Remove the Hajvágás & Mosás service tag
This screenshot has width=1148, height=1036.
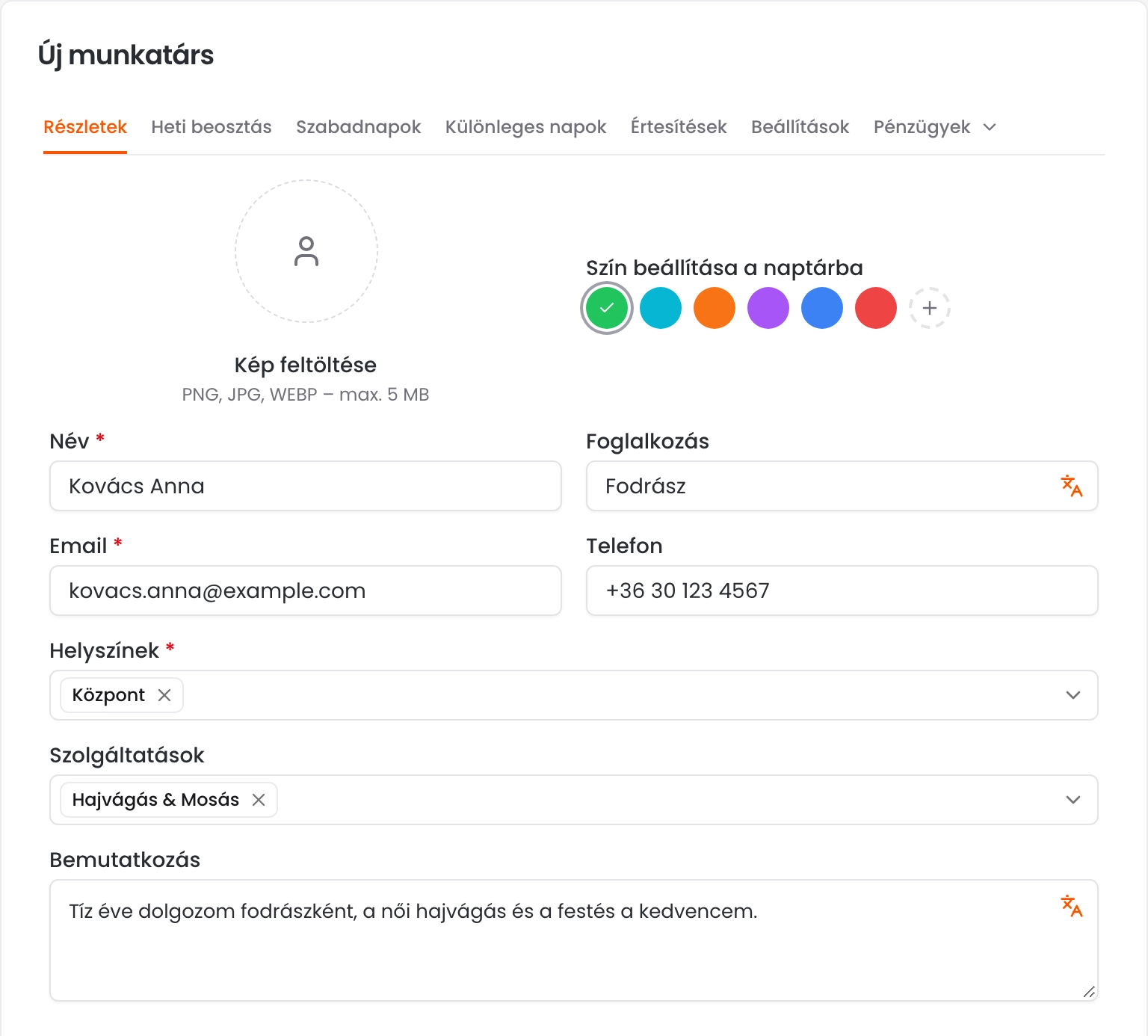[259, 800]
